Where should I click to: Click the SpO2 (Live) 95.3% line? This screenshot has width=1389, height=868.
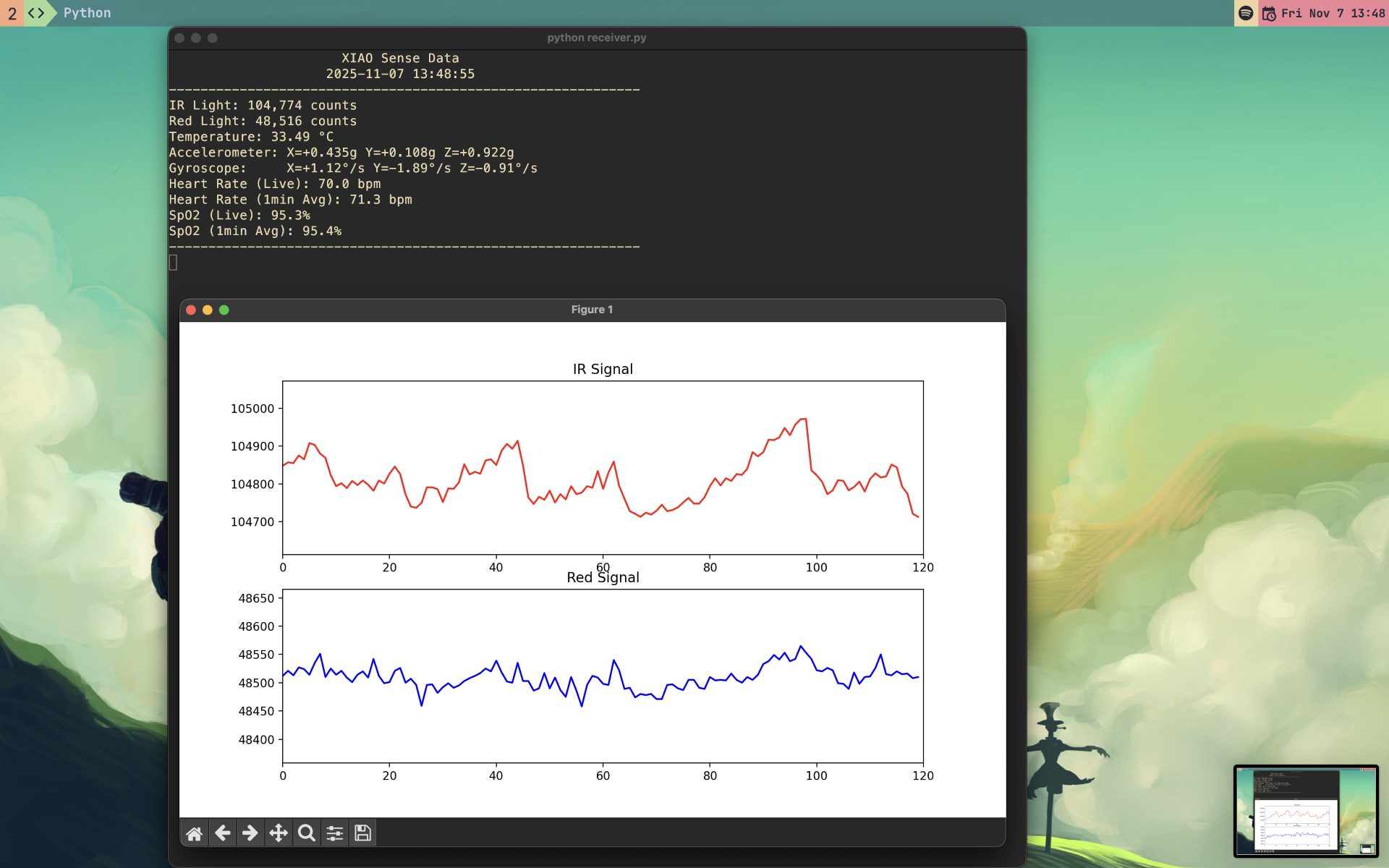239,216
